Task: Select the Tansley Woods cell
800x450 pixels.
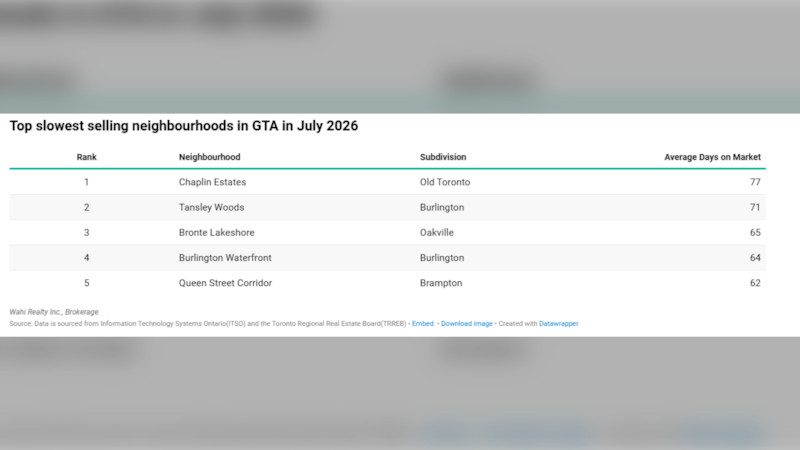Action: (x=211, y=207)
